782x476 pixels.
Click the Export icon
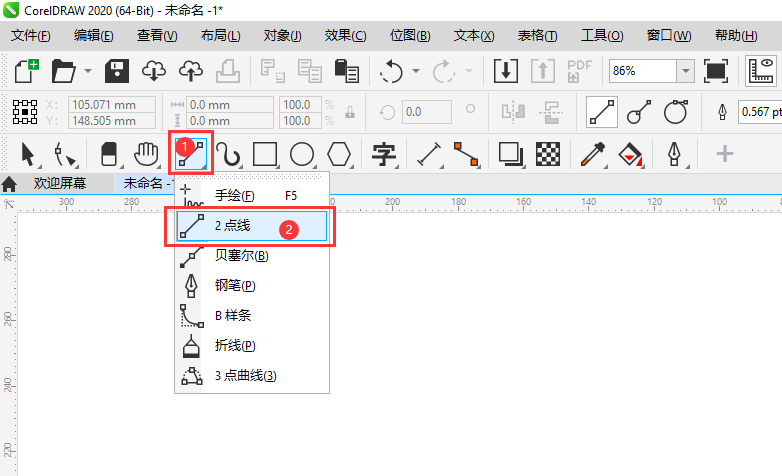[x=543, y=71]
